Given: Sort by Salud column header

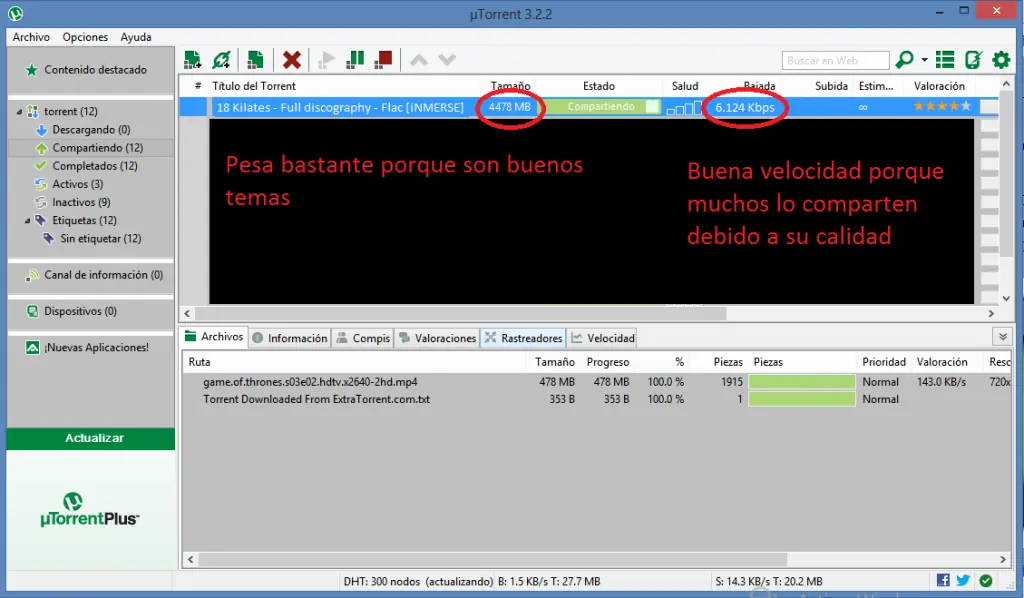Looking at the screenshot, I should coord(684,86).
